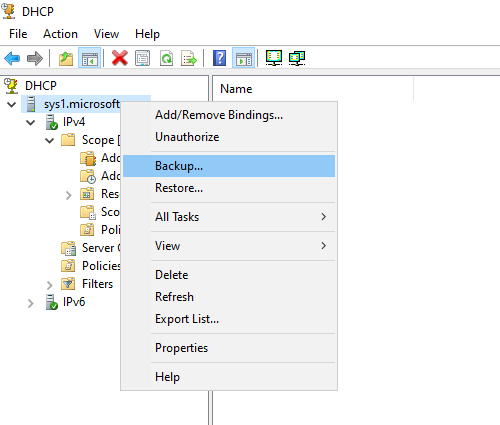Select the Server Options tree node
This screenshot has width=500, height=425.
point(101,248)
